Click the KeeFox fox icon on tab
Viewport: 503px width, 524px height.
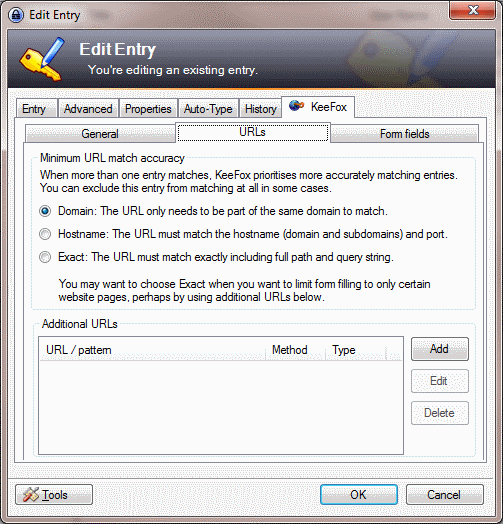pos(296,106)
